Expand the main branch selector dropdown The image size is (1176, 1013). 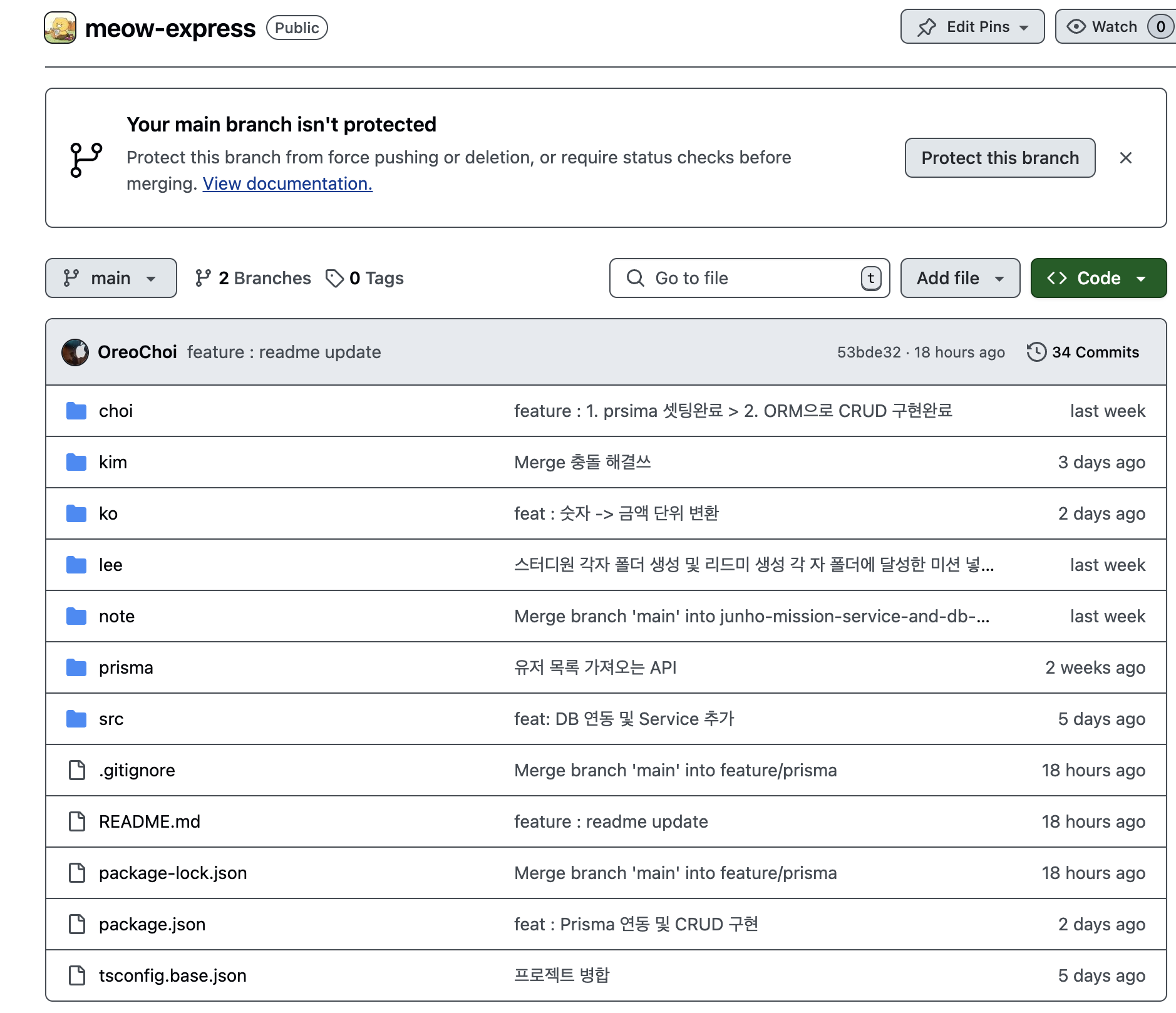(x=111, y=278)
